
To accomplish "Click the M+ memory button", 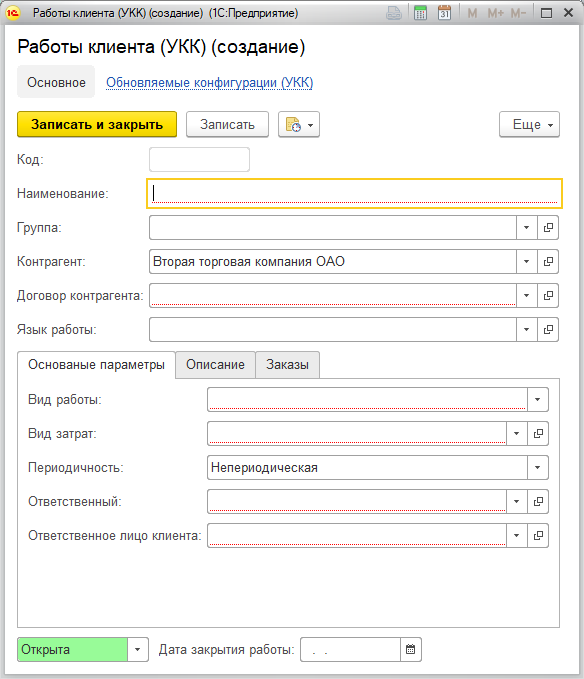I will point(495,13).
